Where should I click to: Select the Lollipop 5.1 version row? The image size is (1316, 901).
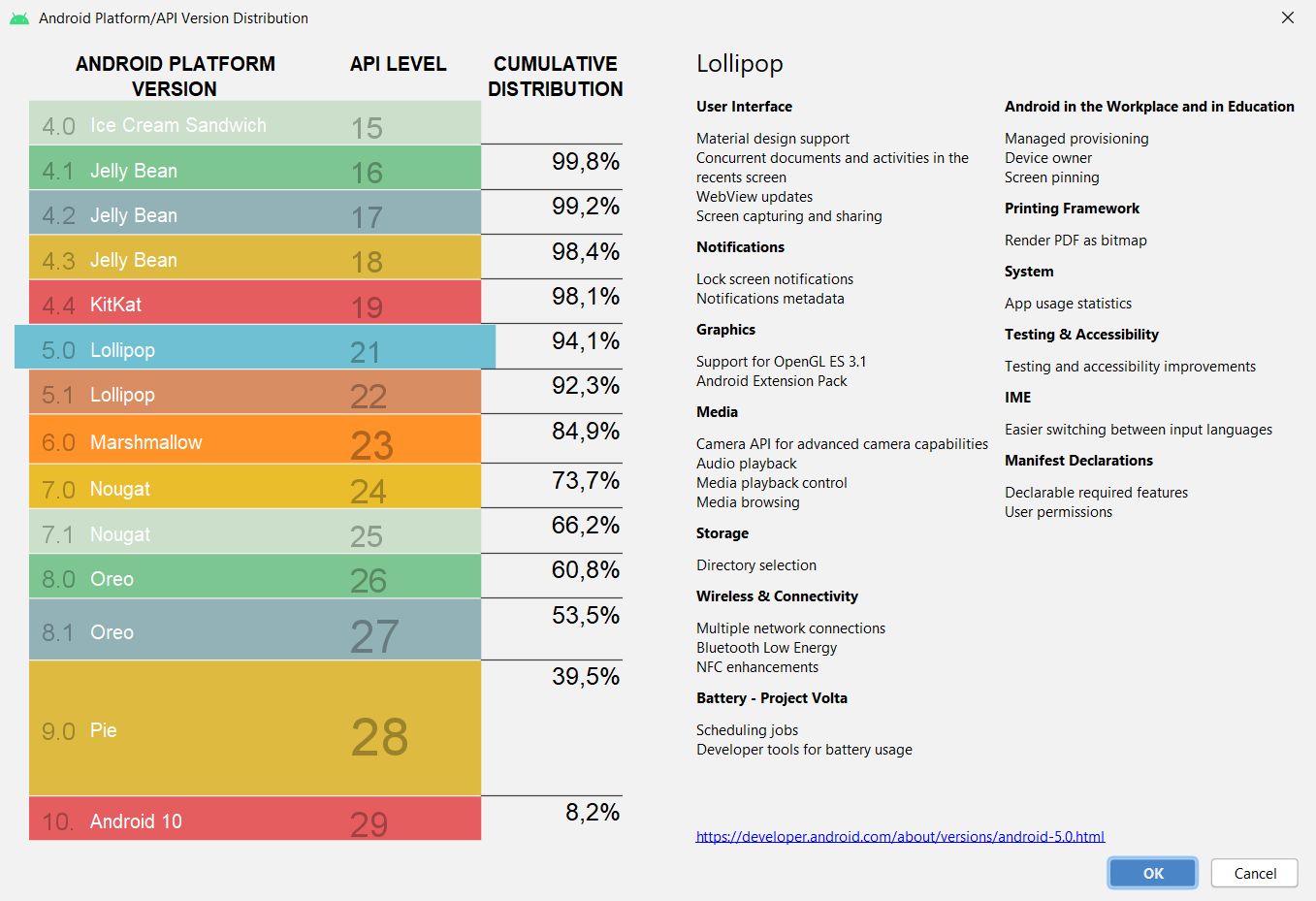[x=194, y=394]
